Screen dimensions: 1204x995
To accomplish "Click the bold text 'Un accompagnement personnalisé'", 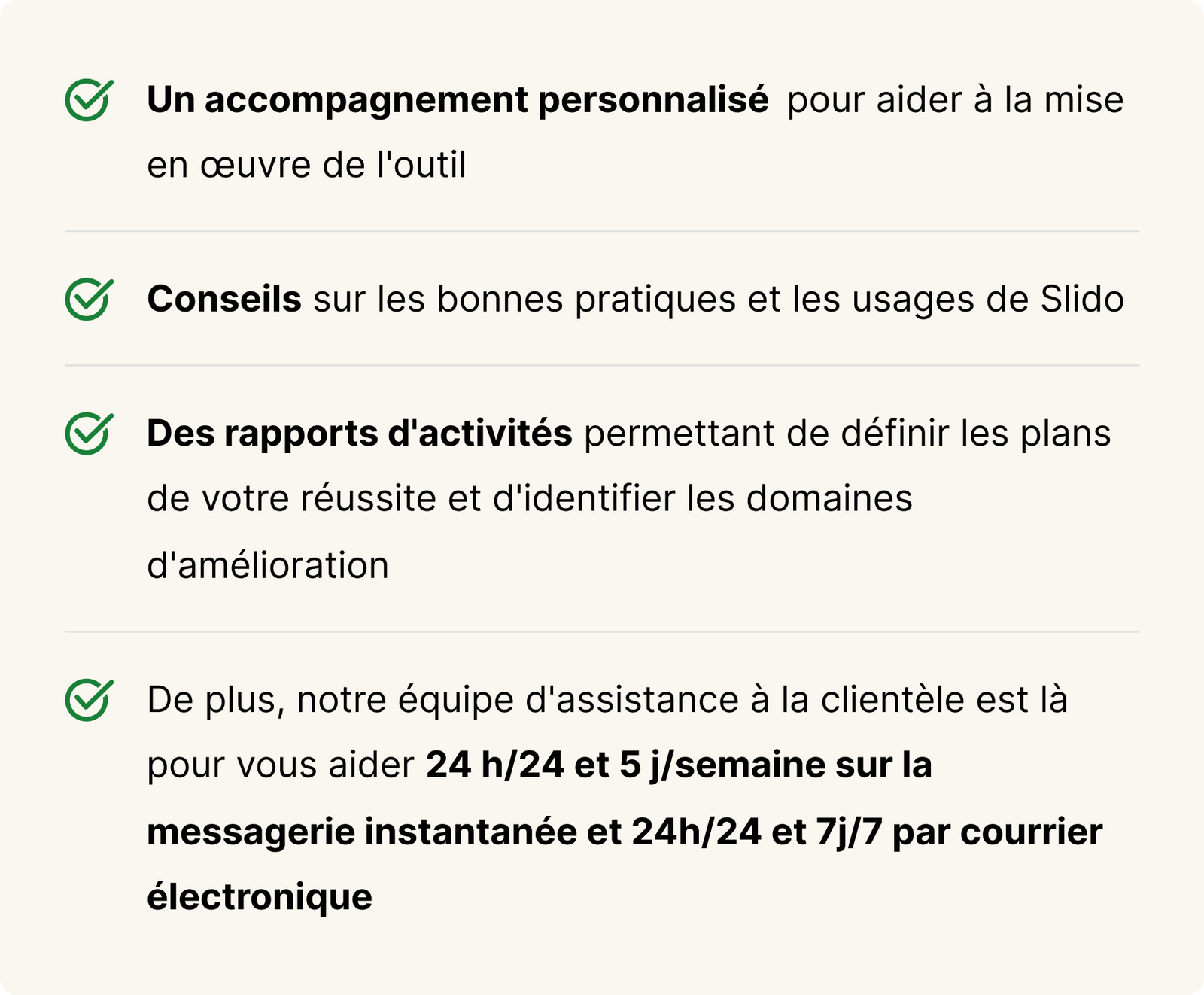I will tap(458, 100).
